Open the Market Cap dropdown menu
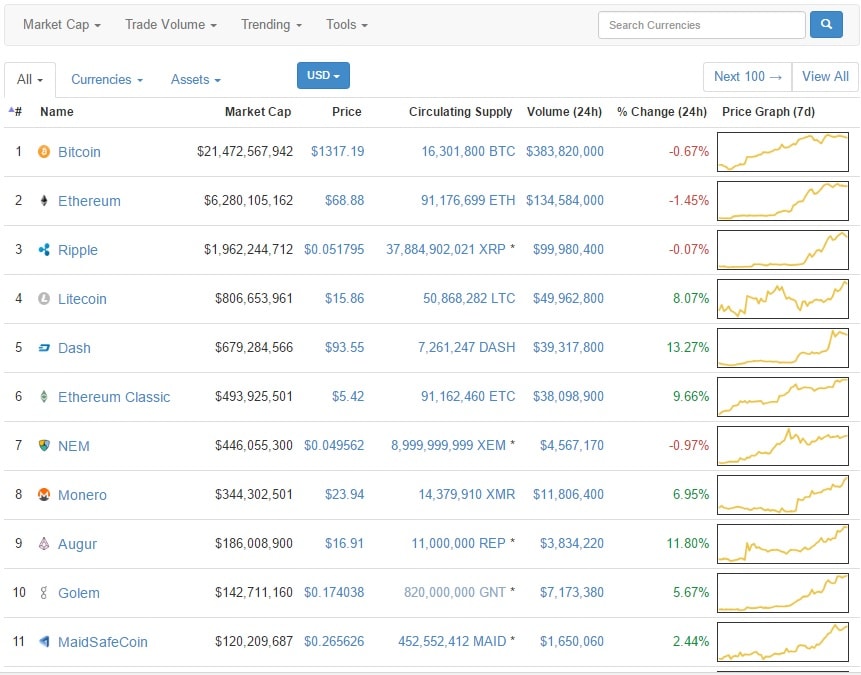Screen dimensions: 861x675 coord(61,24)
